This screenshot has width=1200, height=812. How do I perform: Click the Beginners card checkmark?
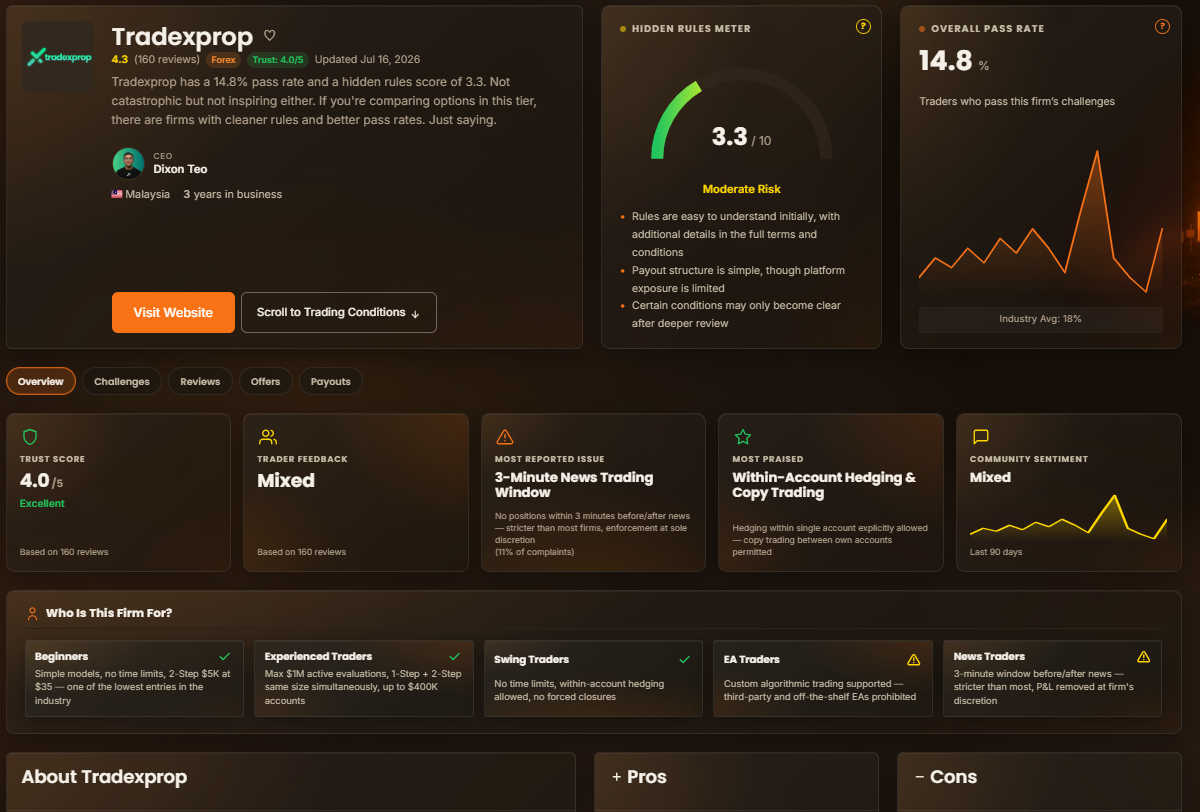click(225, 656)
